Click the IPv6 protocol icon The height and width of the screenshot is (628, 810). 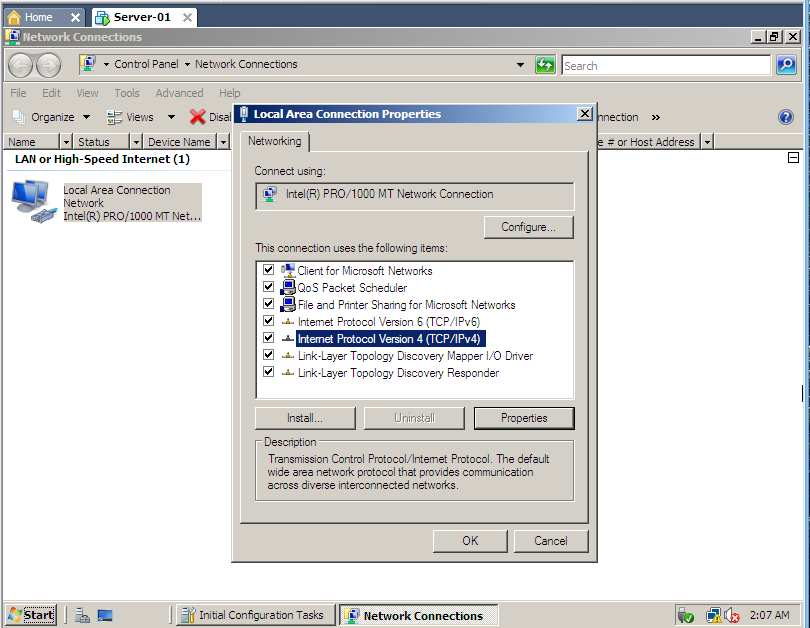tap(288, 322)
